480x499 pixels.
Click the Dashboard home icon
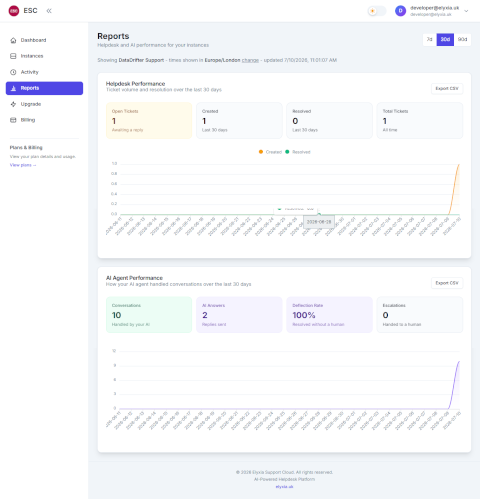click(x=13, y=40)
